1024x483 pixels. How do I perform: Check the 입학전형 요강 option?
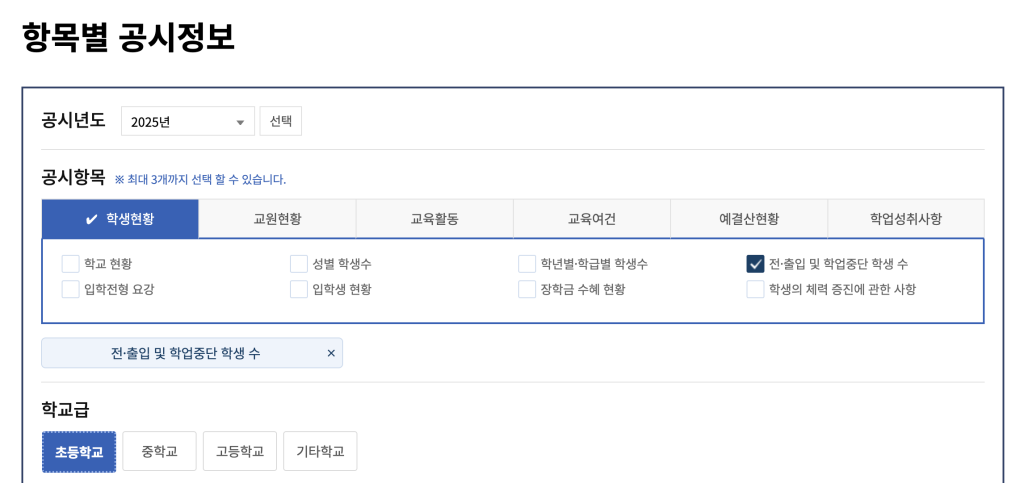[x=71, y=289]
